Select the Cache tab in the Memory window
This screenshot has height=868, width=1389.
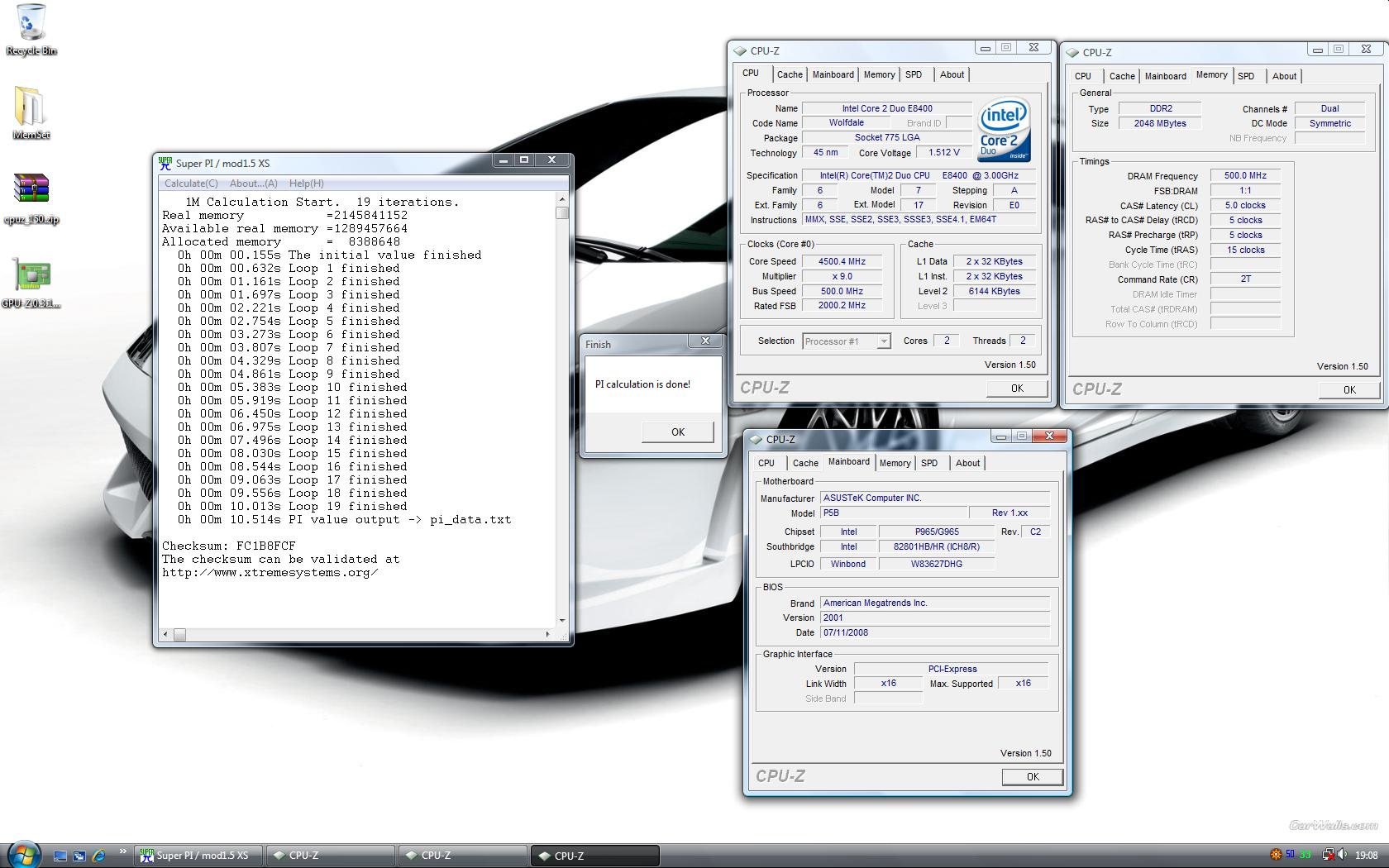(x=1122, y=76)
